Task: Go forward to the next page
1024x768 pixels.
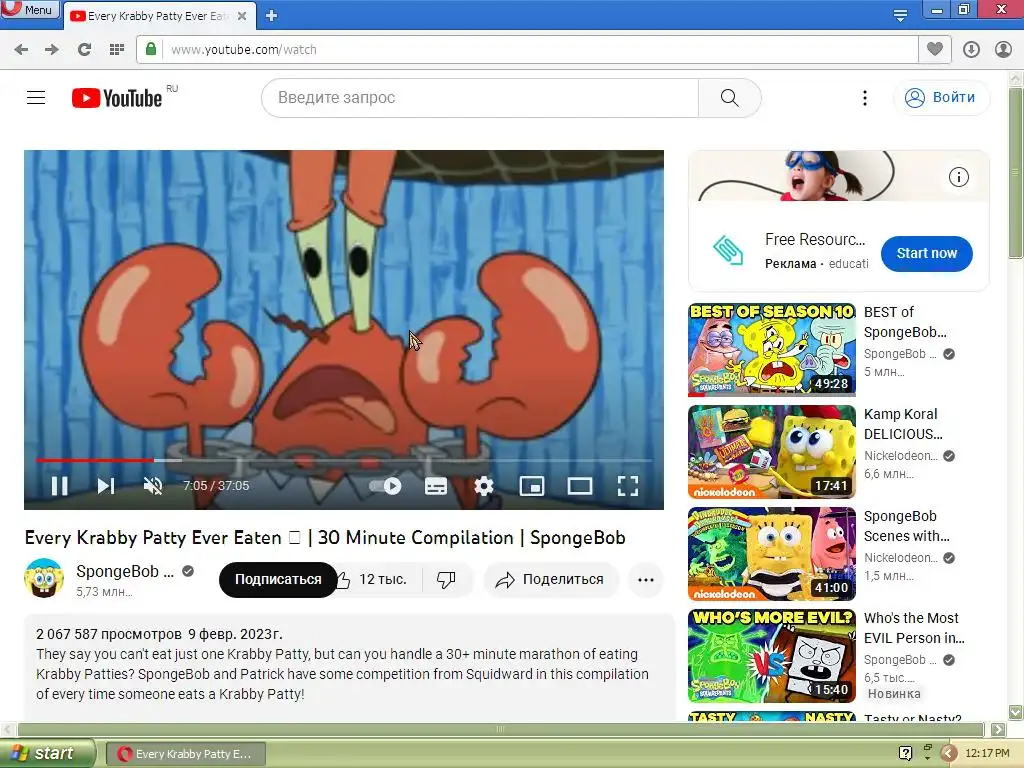Action: point(52,50)
